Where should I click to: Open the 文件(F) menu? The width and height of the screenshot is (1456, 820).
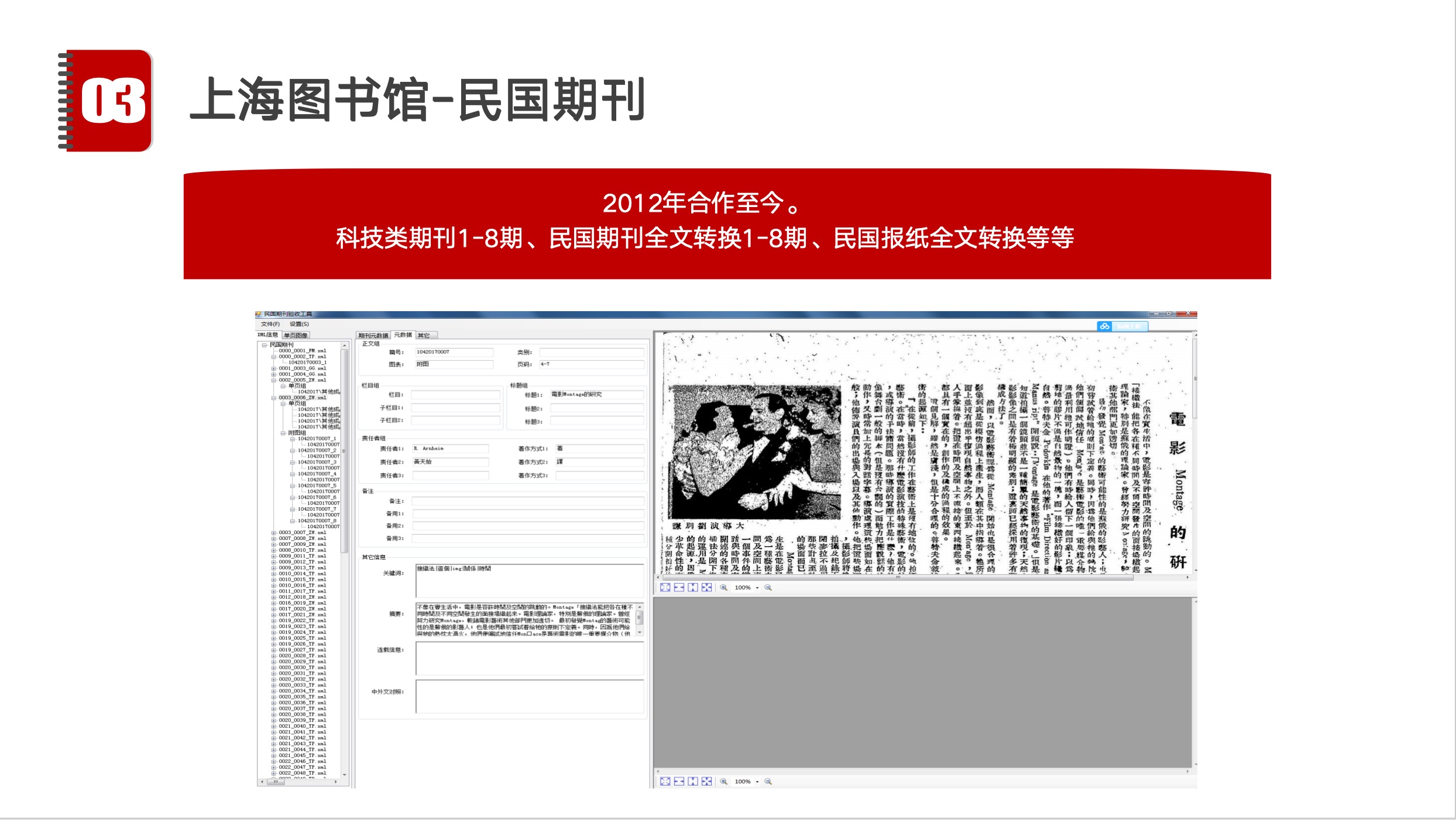coord(270,324)
